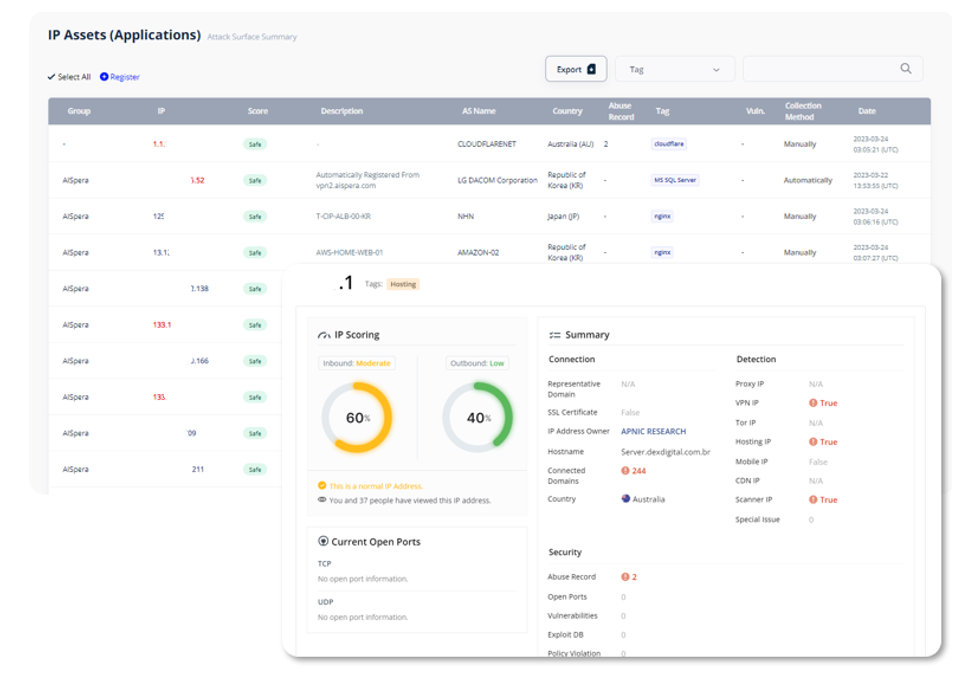Click the Summary list icon
This screenshot has height=675, width=969.
click(555, 335)
